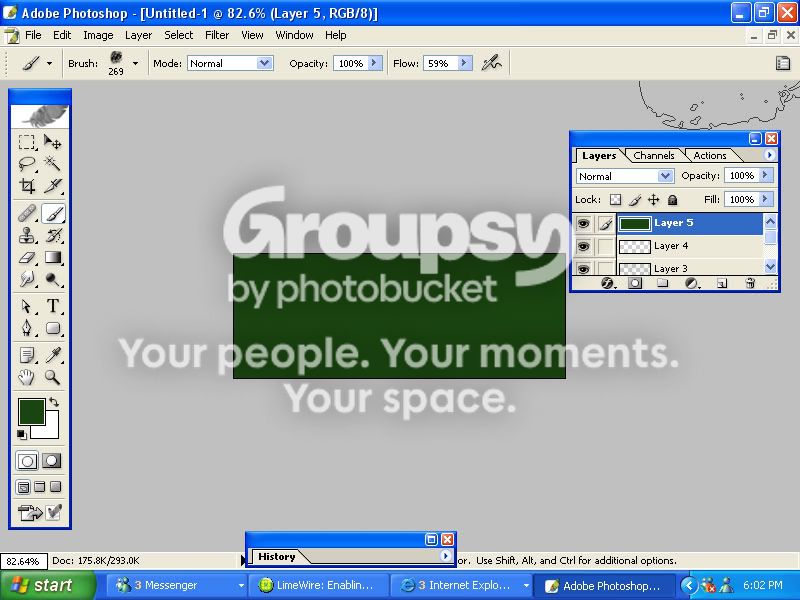Open the Image menu
Screen dimensions: 800x600
[x=98, y=35]
